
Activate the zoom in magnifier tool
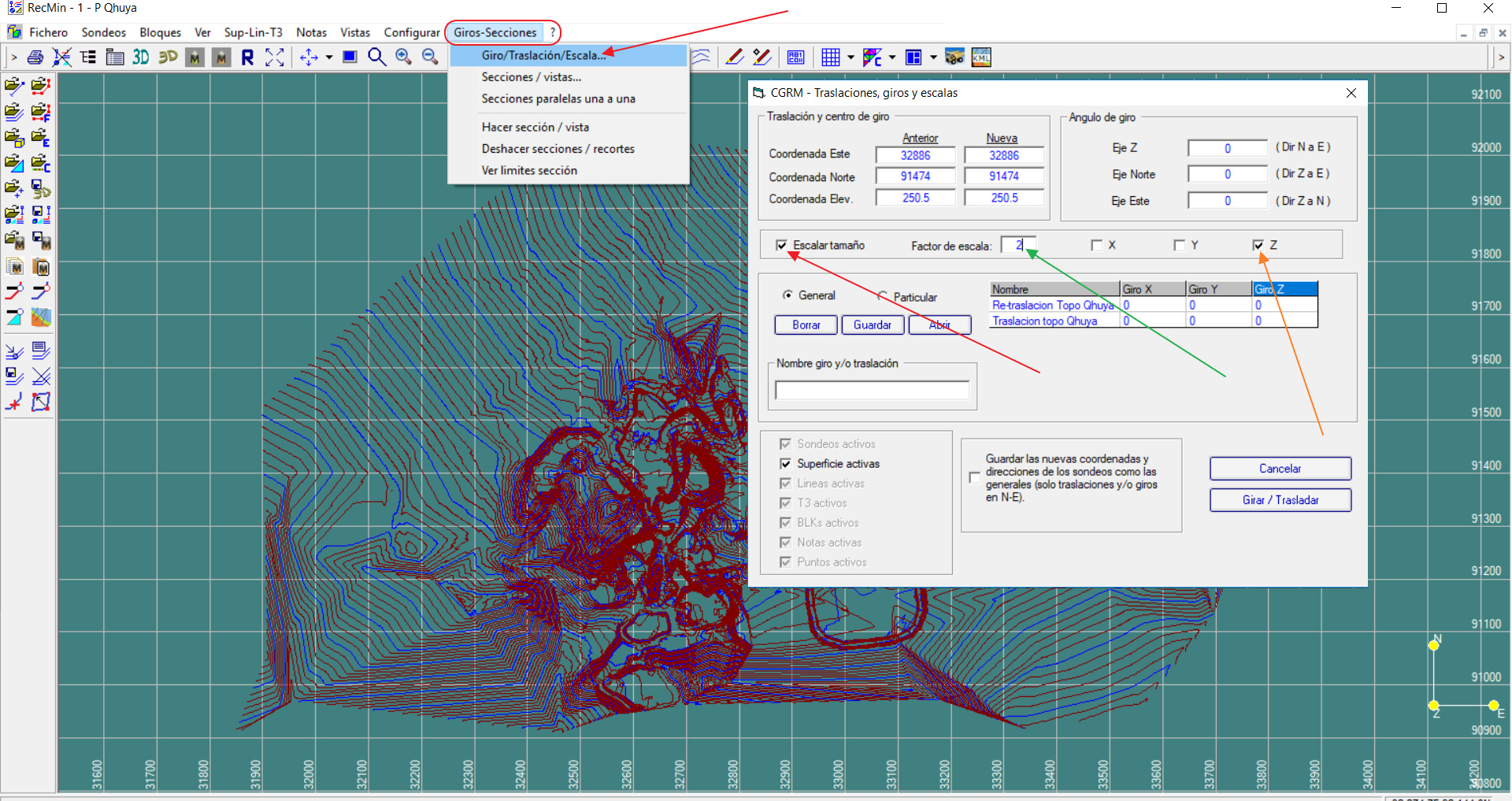[x=404, y=57]
